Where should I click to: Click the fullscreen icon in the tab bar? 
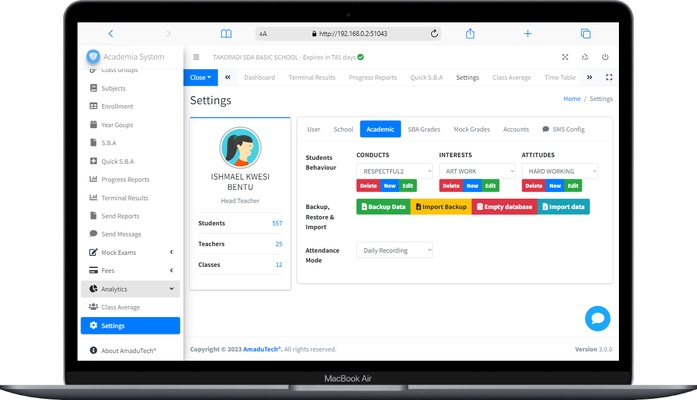click(x=609, y=77)
